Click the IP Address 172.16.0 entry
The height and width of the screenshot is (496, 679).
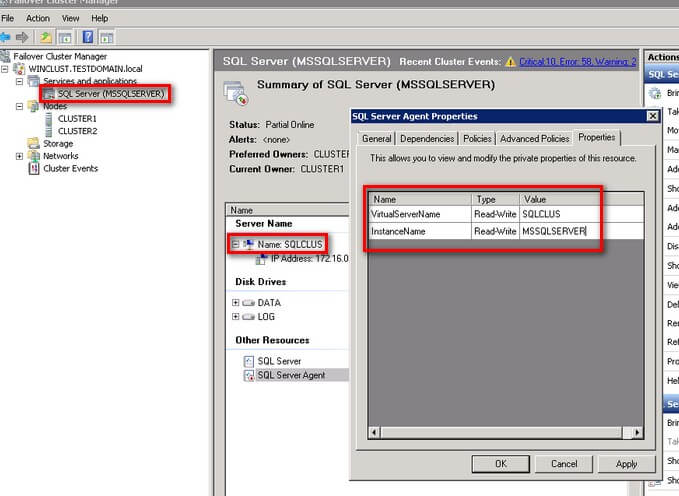click(x=310, y=259)
